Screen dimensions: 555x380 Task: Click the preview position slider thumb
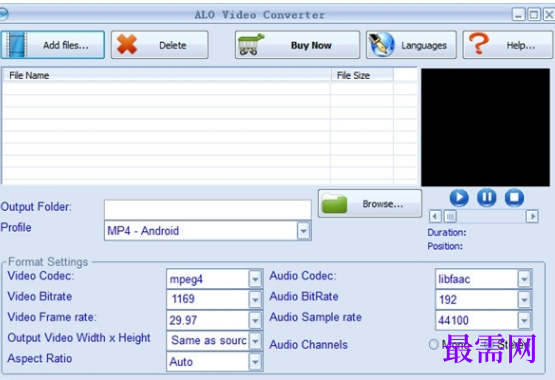click(x=450, y=216)
